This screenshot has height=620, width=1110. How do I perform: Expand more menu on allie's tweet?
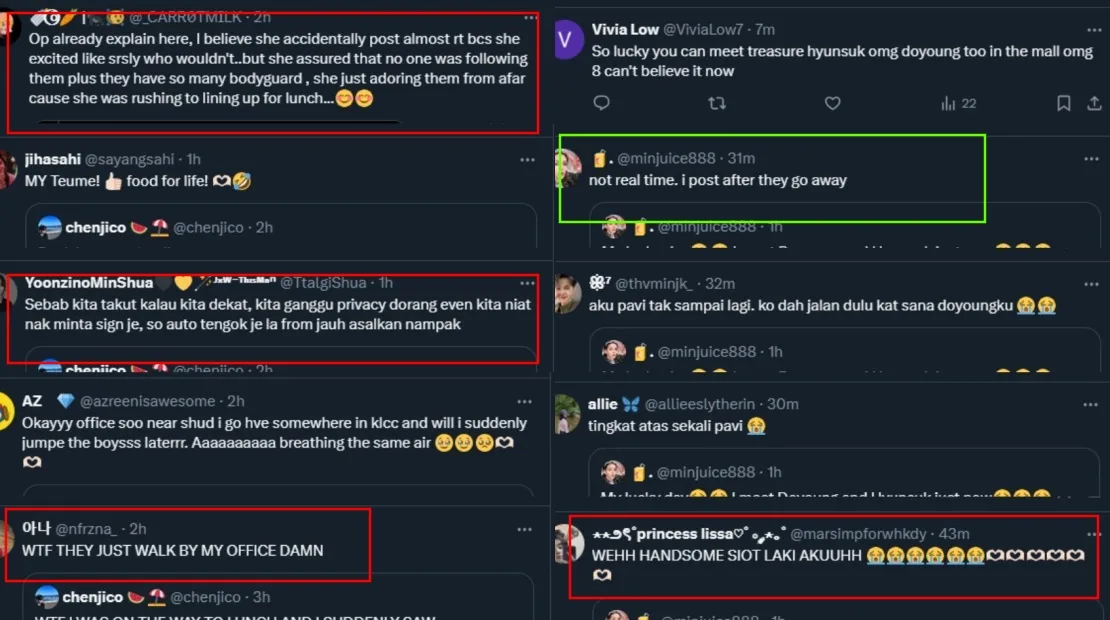pos(1091,405)
